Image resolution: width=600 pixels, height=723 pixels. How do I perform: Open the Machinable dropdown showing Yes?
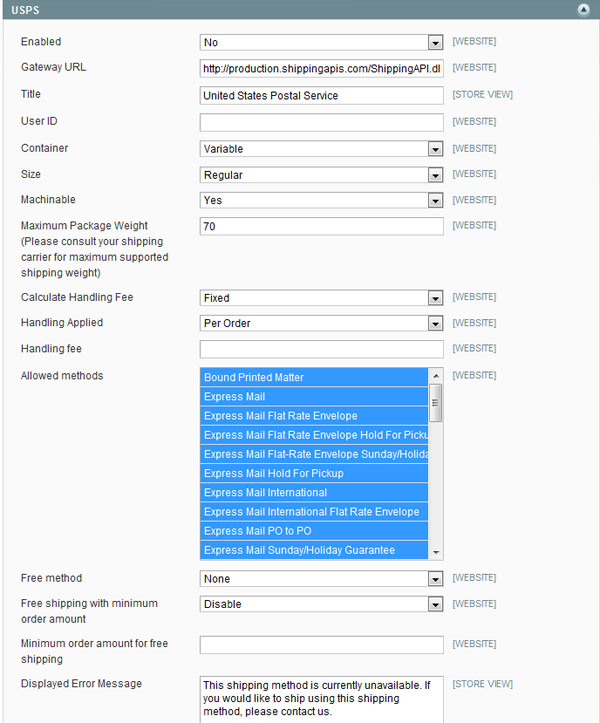[x=321, y=200]
